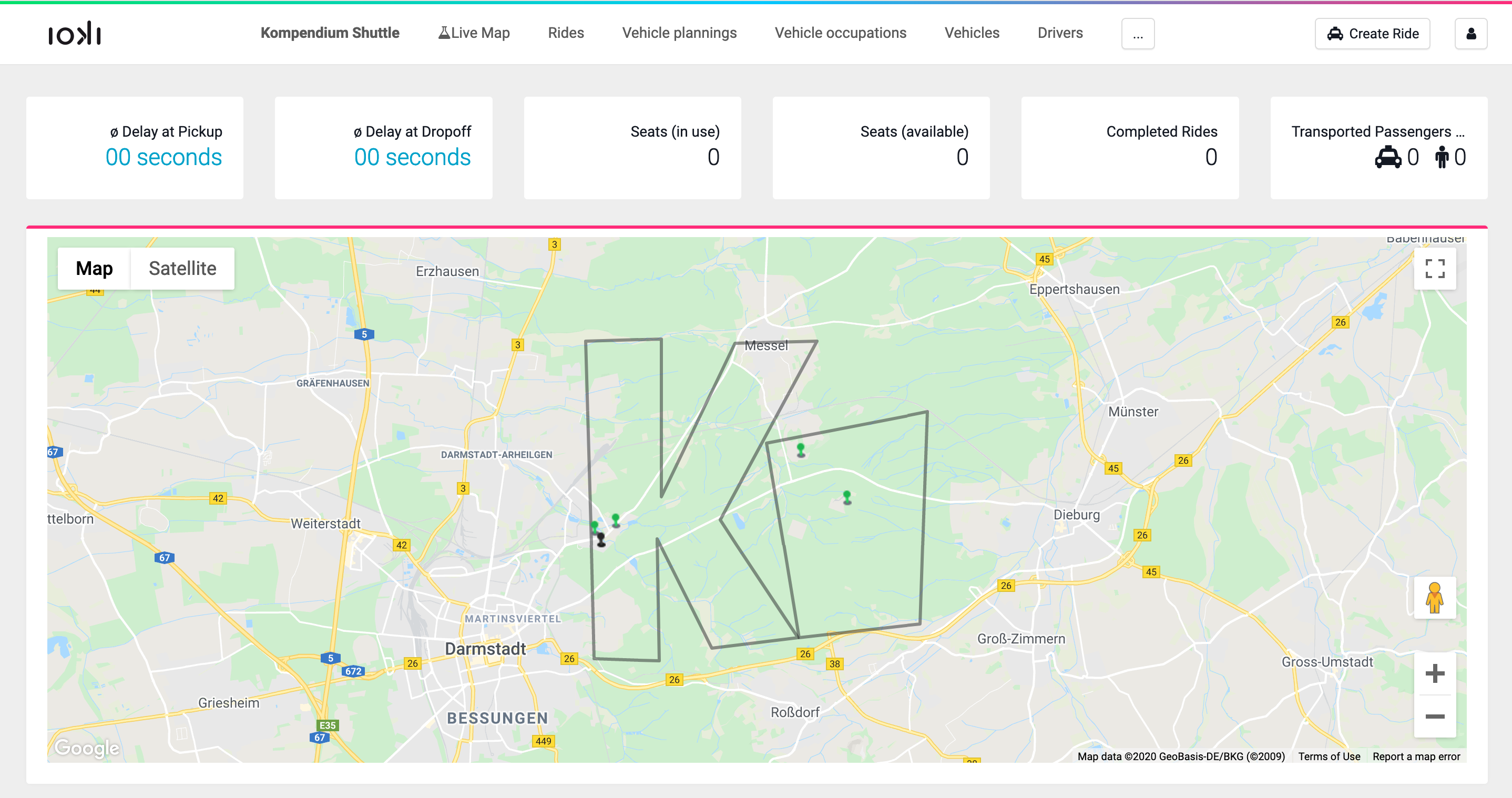The height and width of the screenshot is (798, 1512).
Task: Zoom out on the map
Action: pyautogui.click(x=1435, y=717)
